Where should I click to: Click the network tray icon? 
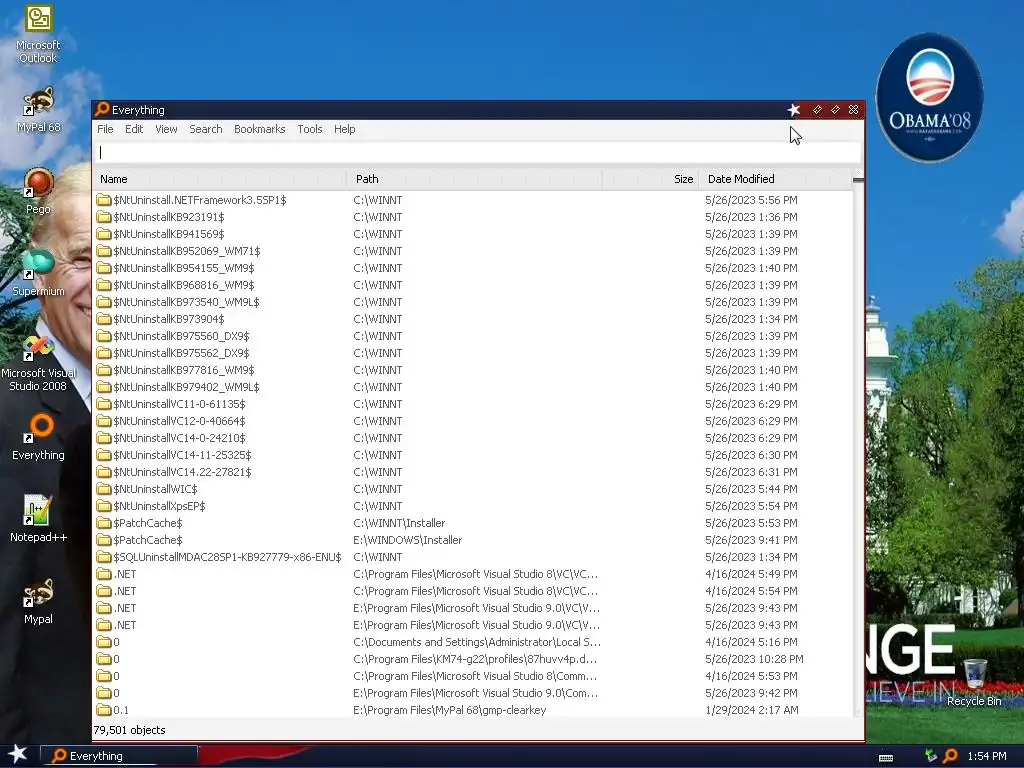[931, 756]
